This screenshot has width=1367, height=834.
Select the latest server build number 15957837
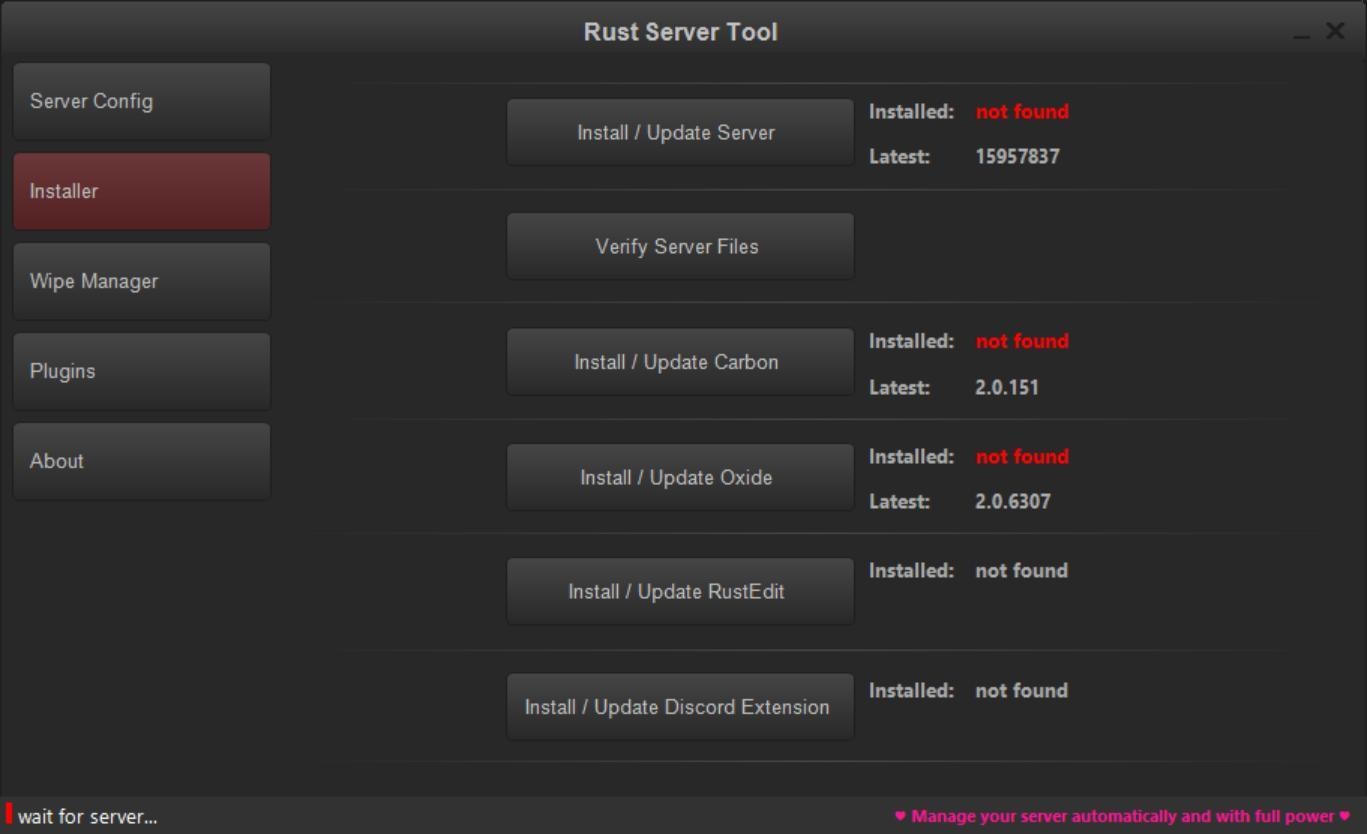[x=1019, y=156]
